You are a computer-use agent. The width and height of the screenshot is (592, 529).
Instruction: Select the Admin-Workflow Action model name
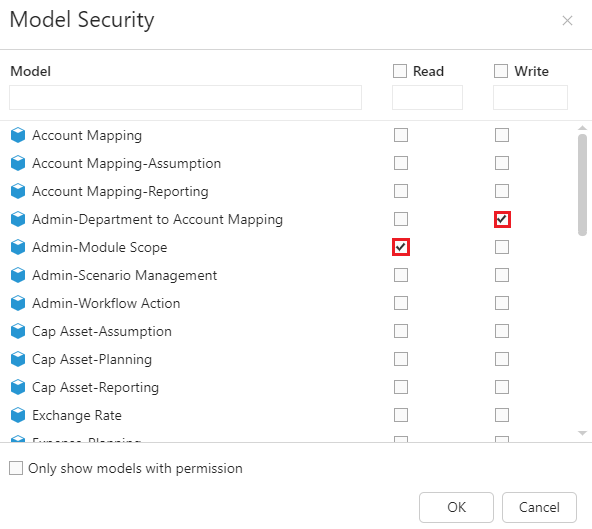click(x=106, y=303)
